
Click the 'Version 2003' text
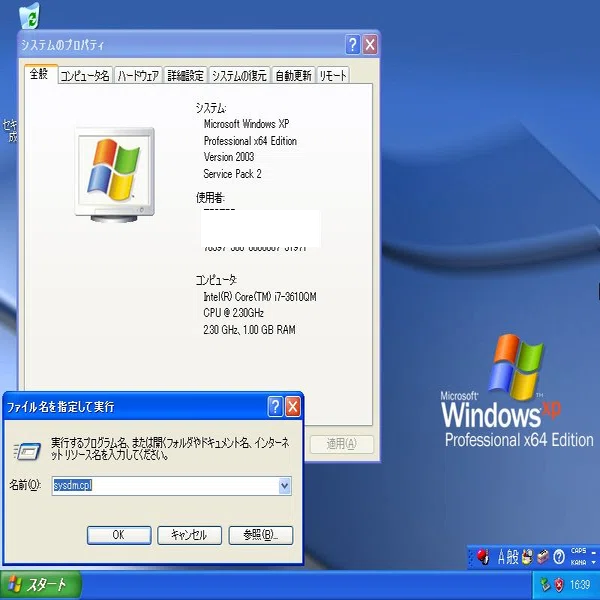[228, 157]
